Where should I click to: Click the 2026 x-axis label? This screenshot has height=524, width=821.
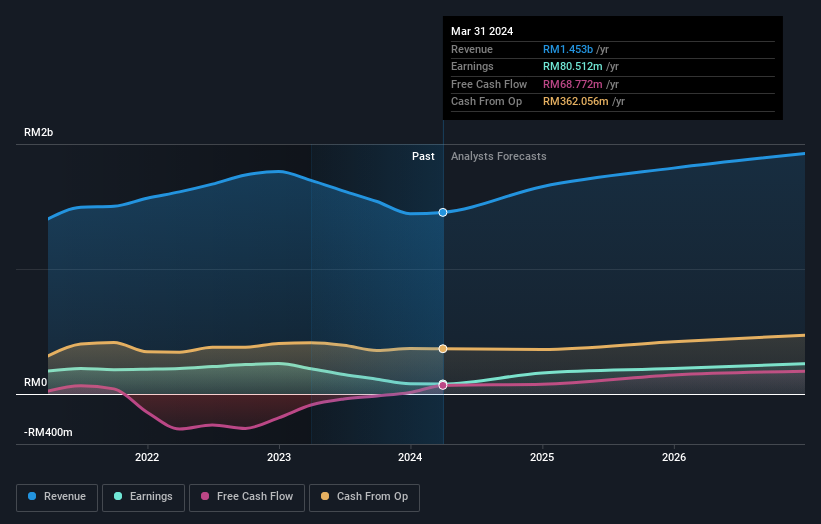pyautogui.click(x=674, y=458)
